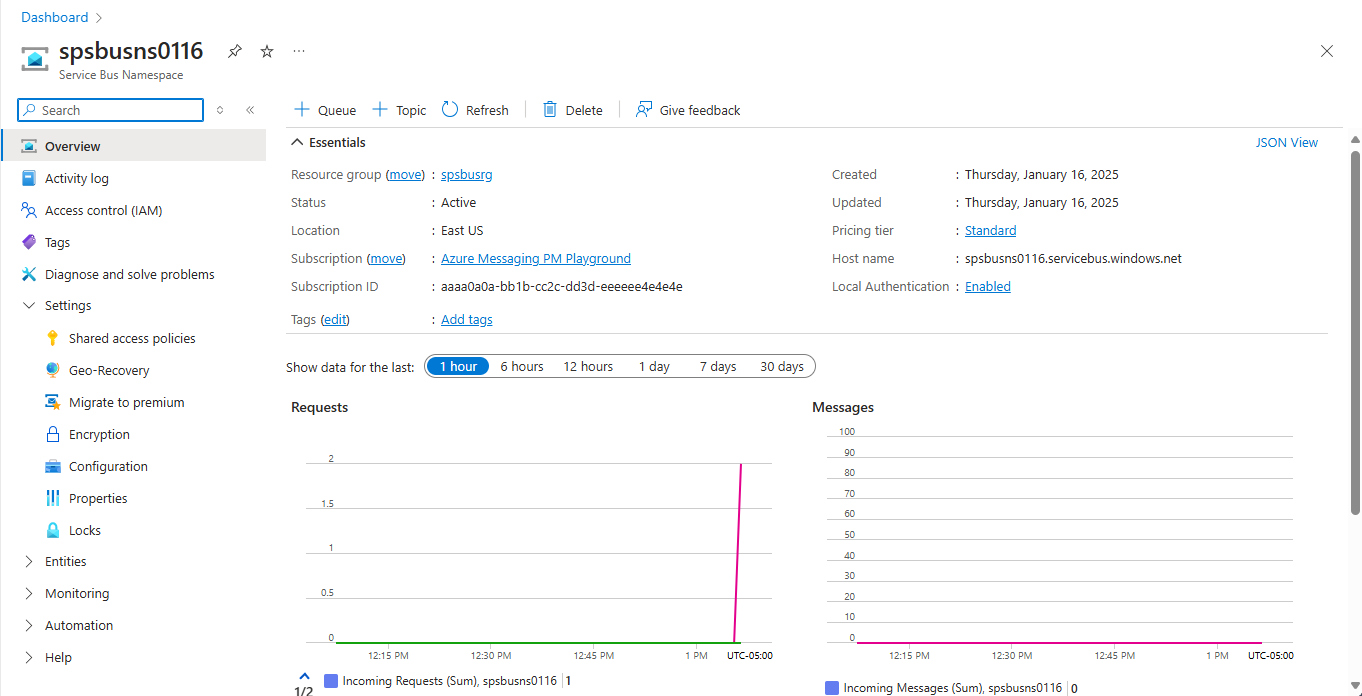Expand the Monitoring section
This screenshot has width=1362, height=696.
coord(76,593)
